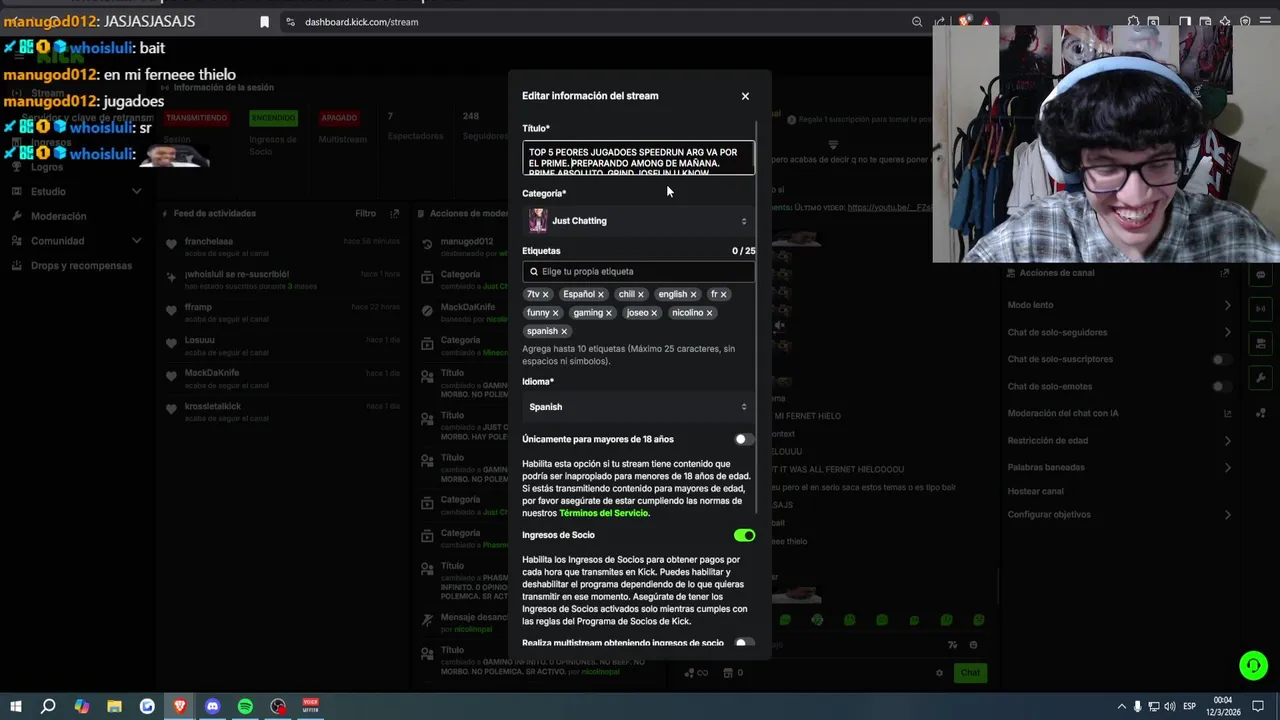This screenshot has width=1280, height=720.
Task: Open the Idioma dropdown set to Spanish
Action: 638,407
